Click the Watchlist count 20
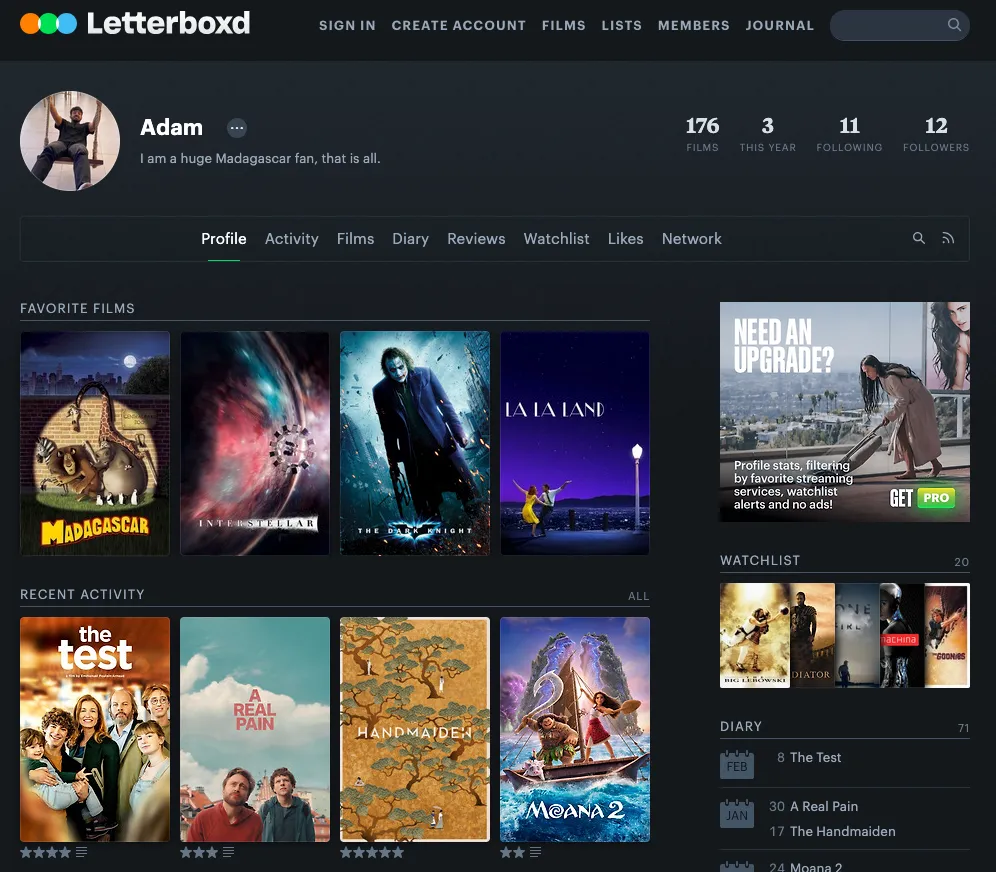Screen dimensions: 996x872 961,562
